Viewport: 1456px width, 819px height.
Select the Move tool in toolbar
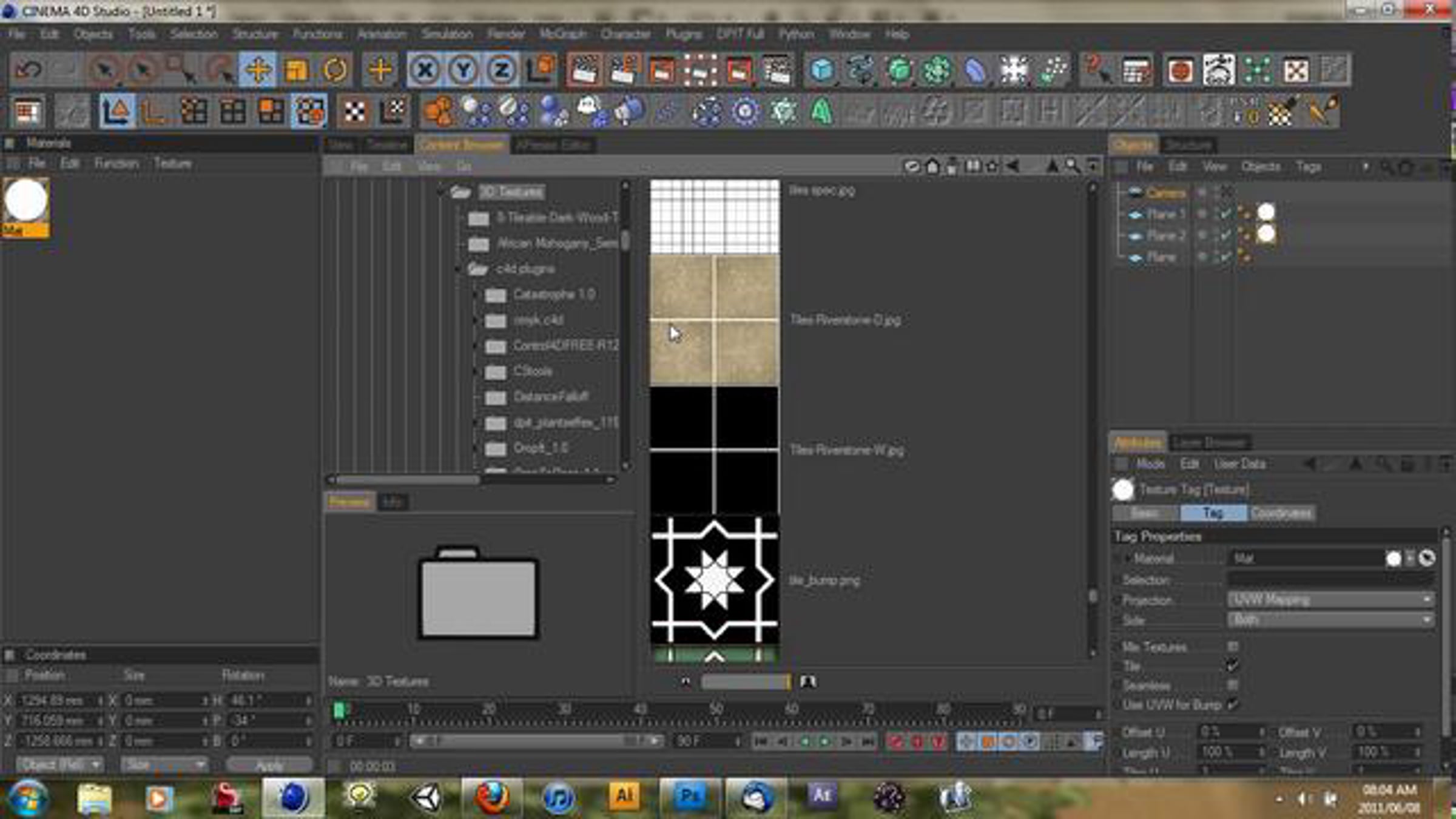(x=258, y=70)
